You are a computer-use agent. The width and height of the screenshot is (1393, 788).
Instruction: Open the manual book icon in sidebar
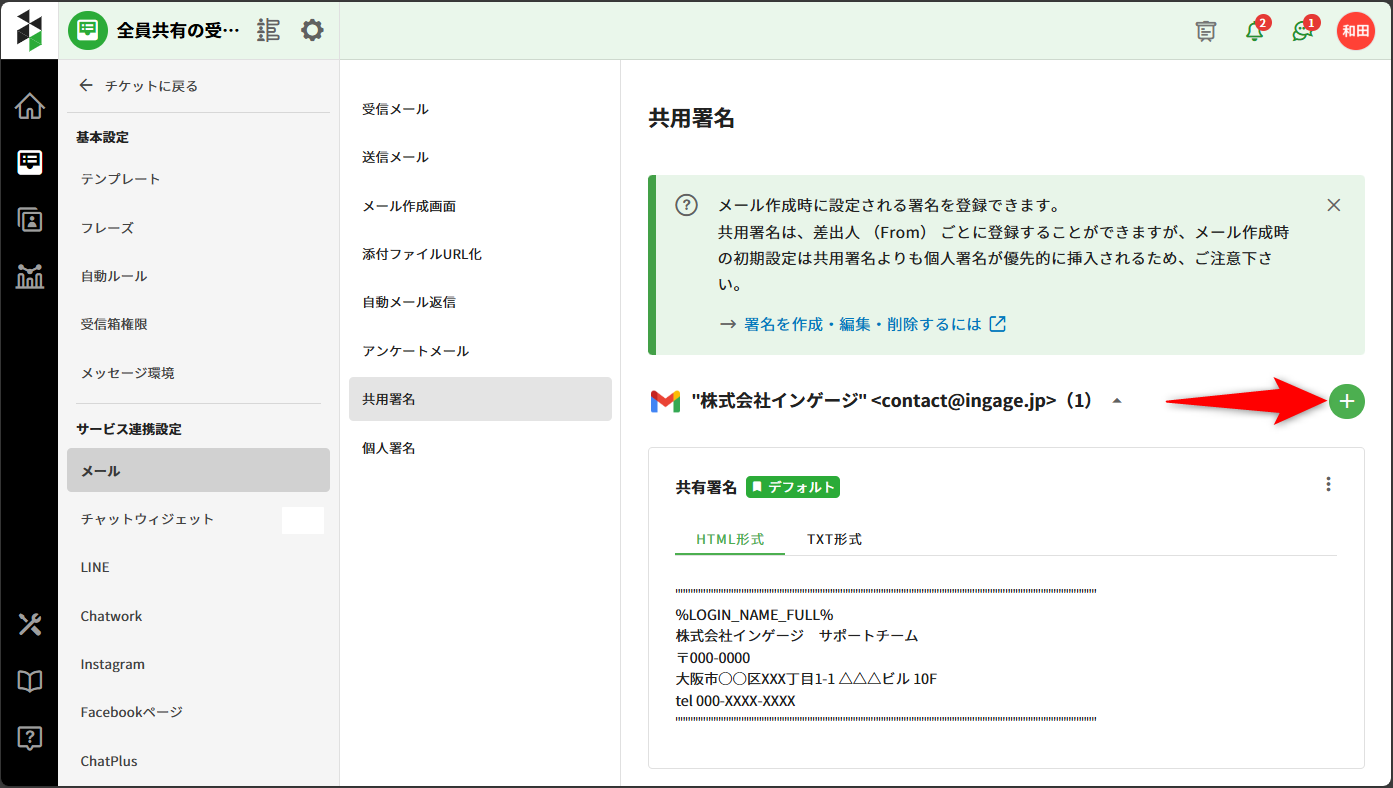coord(29,682)
